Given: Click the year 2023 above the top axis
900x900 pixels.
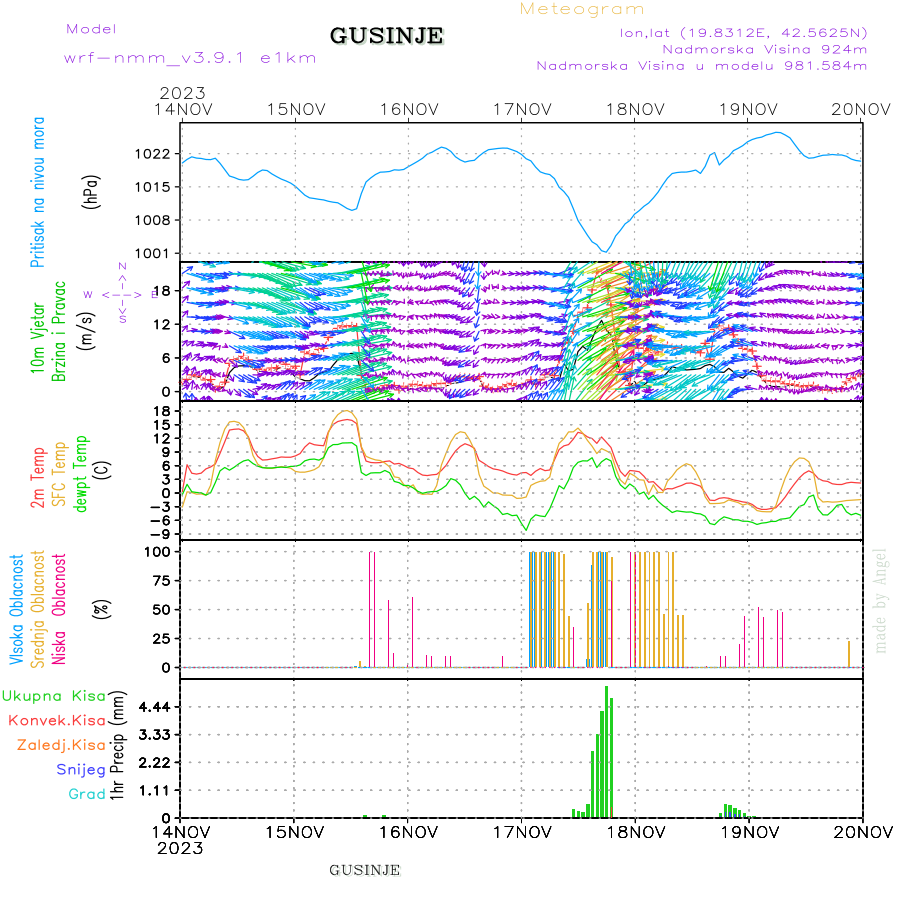Looking at the screenshot, I should (x=182, y=93).
